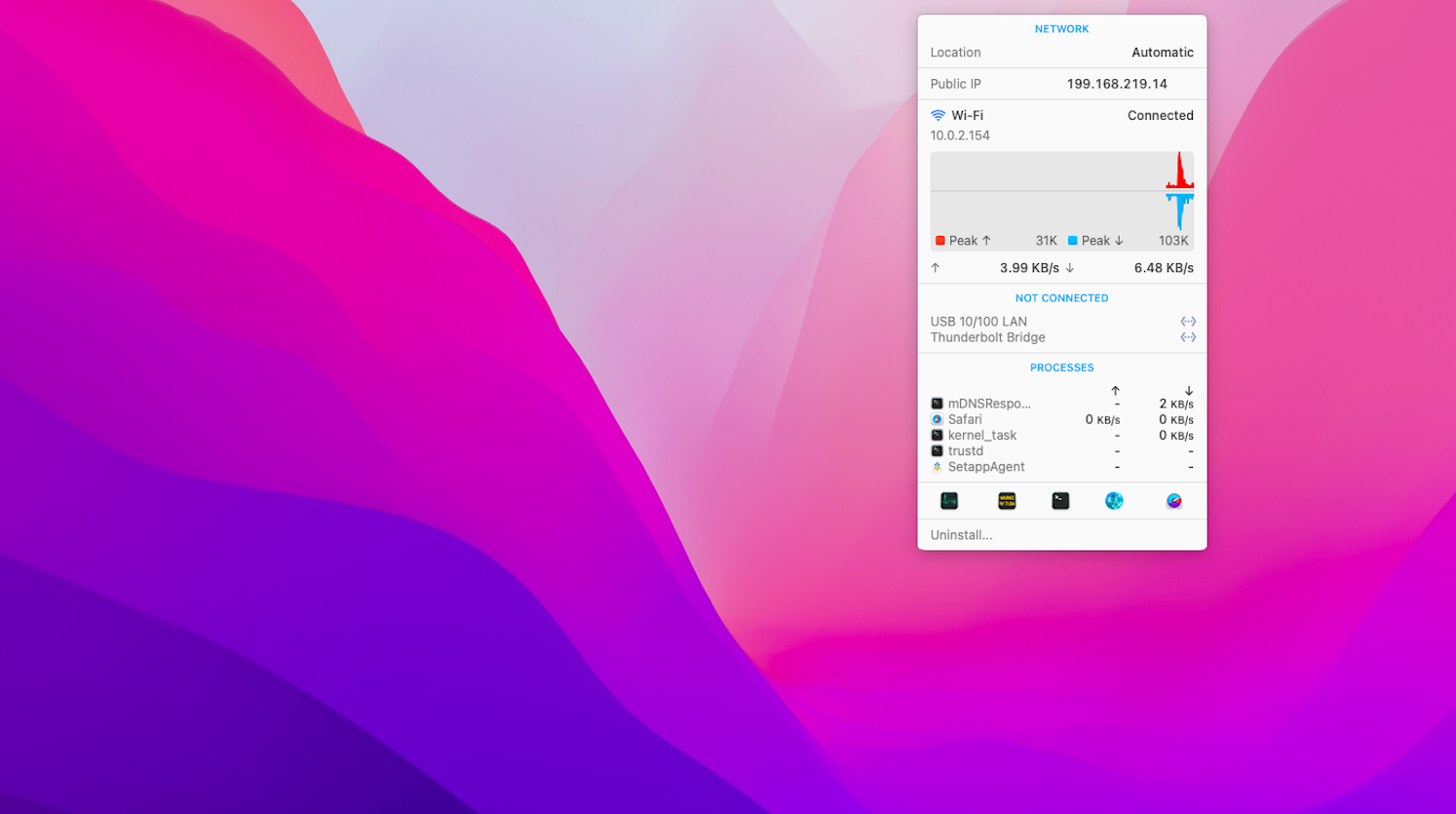This screenshot has height=814, width=1456.
Task: Click the Uninstall... option
Action: (x=961, y=535)
